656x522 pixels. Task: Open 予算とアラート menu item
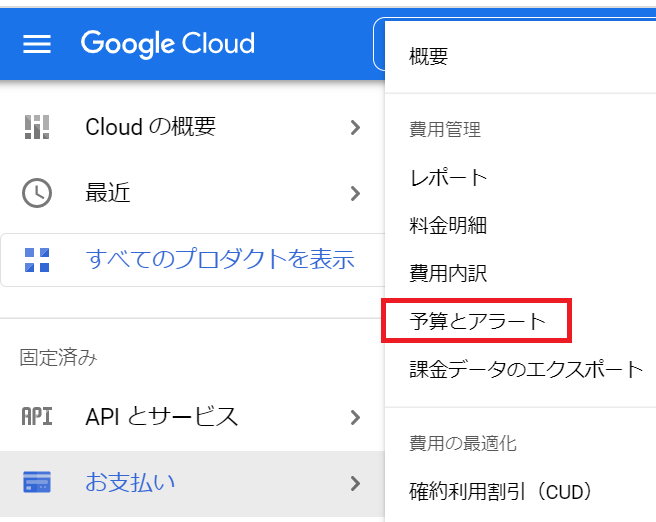click(x=478, y=321)
